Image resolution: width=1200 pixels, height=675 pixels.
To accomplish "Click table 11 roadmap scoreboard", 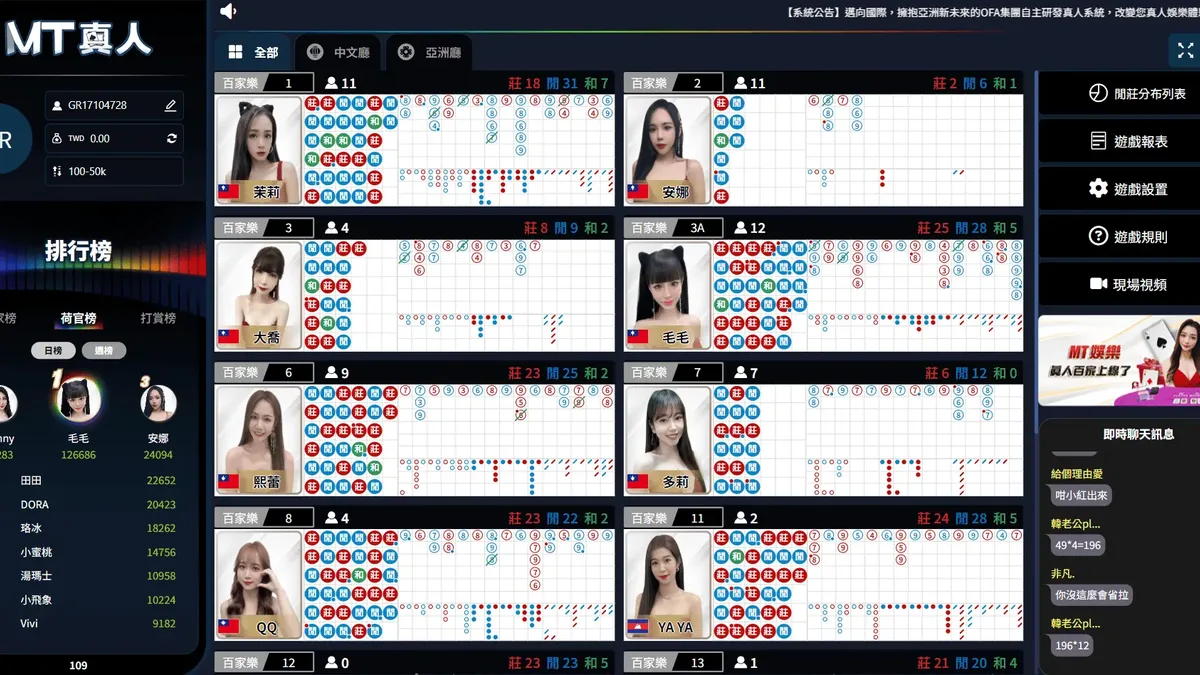I will pos(868,586).
